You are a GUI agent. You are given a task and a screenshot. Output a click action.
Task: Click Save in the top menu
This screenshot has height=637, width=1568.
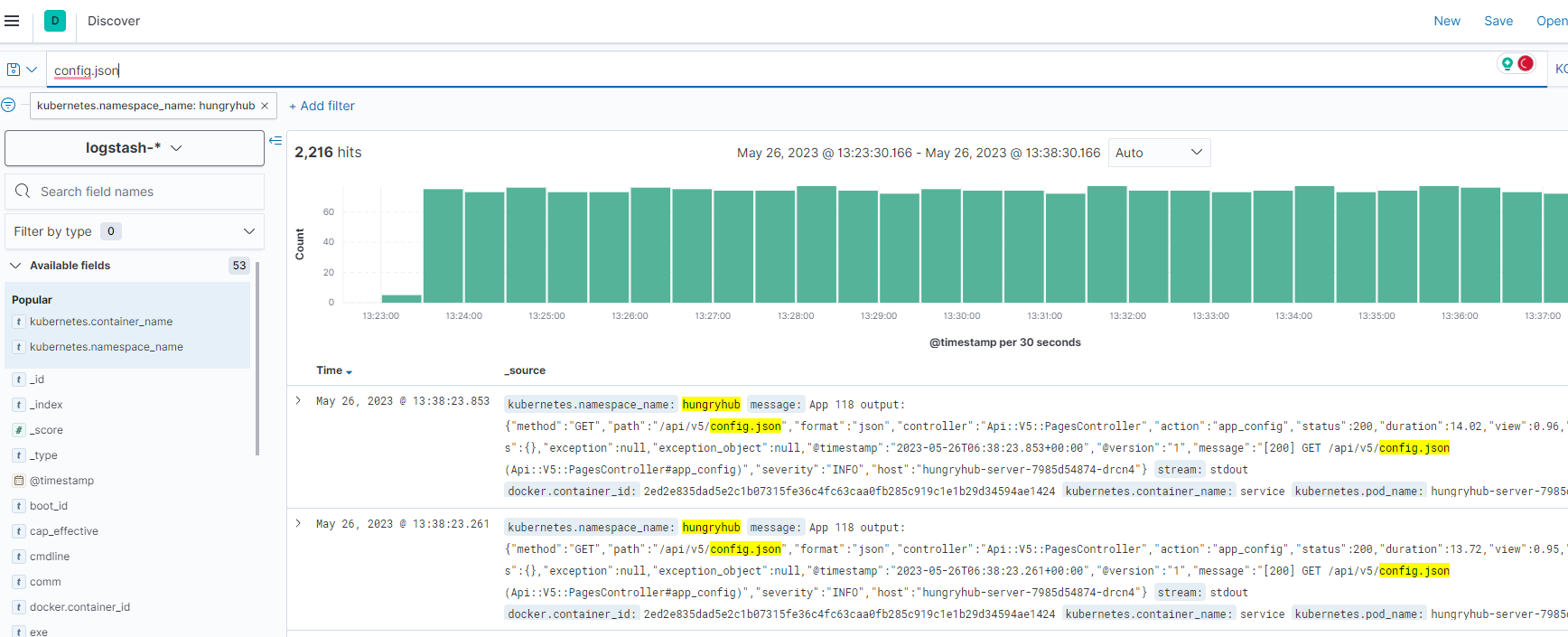click(1498, 21)
